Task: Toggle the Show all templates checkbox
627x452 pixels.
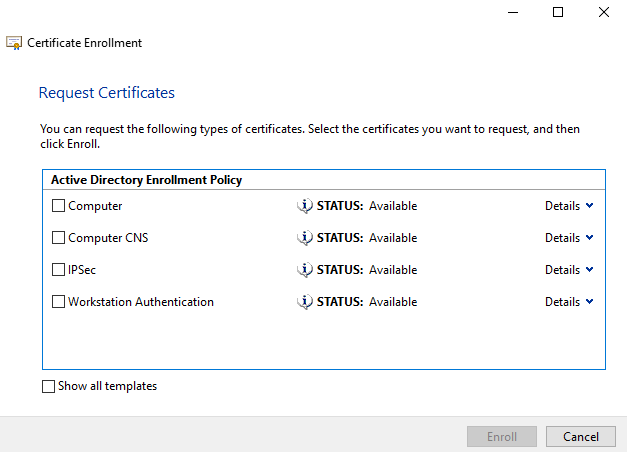Action: [49, 386]
